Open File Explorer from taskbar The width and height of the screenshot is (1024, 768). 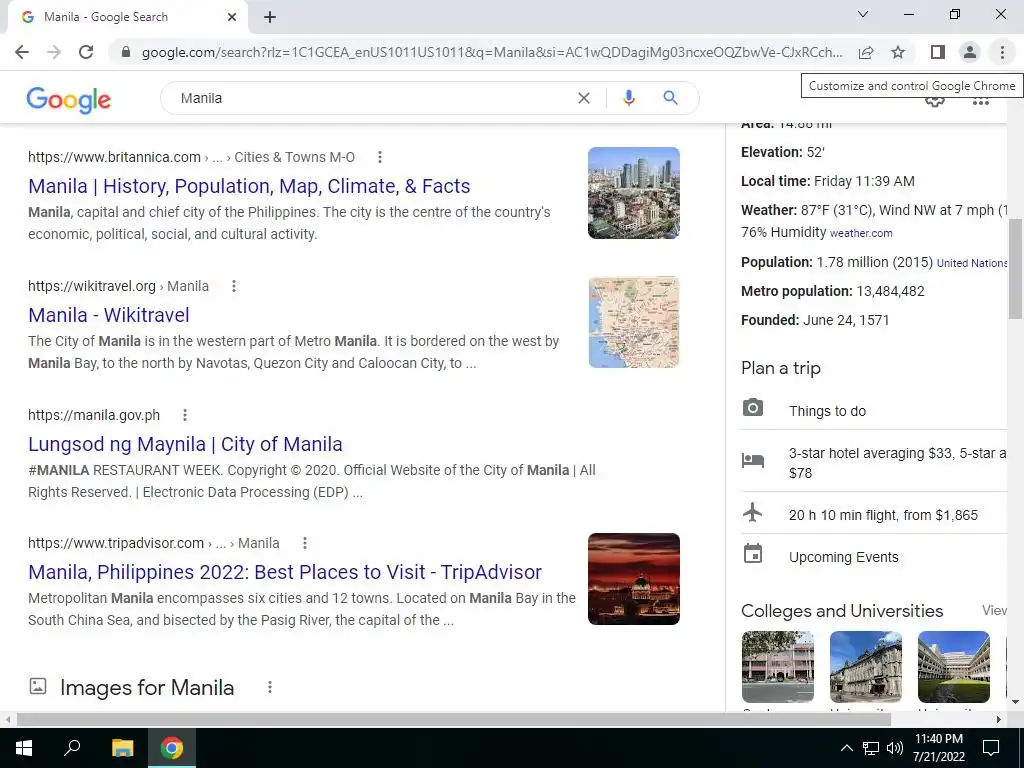pos(122,748)
